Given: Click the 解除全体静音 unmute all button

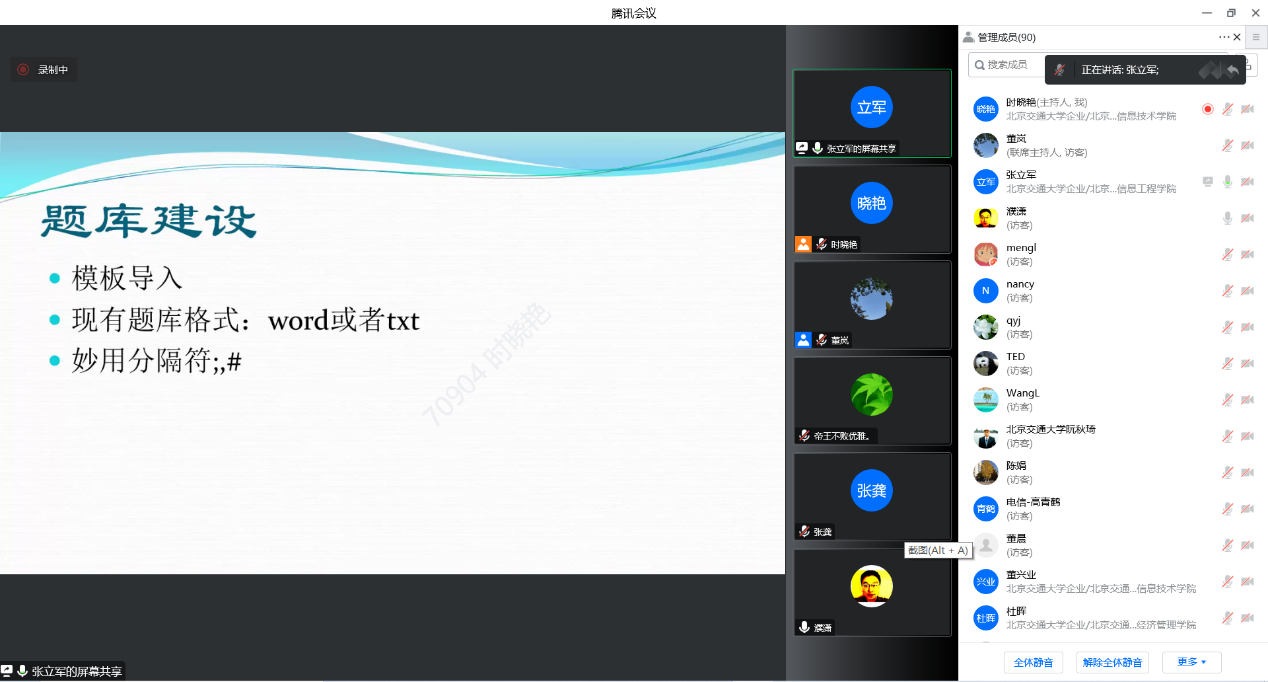Looking at the screenshot, I should click(1112, 662).
